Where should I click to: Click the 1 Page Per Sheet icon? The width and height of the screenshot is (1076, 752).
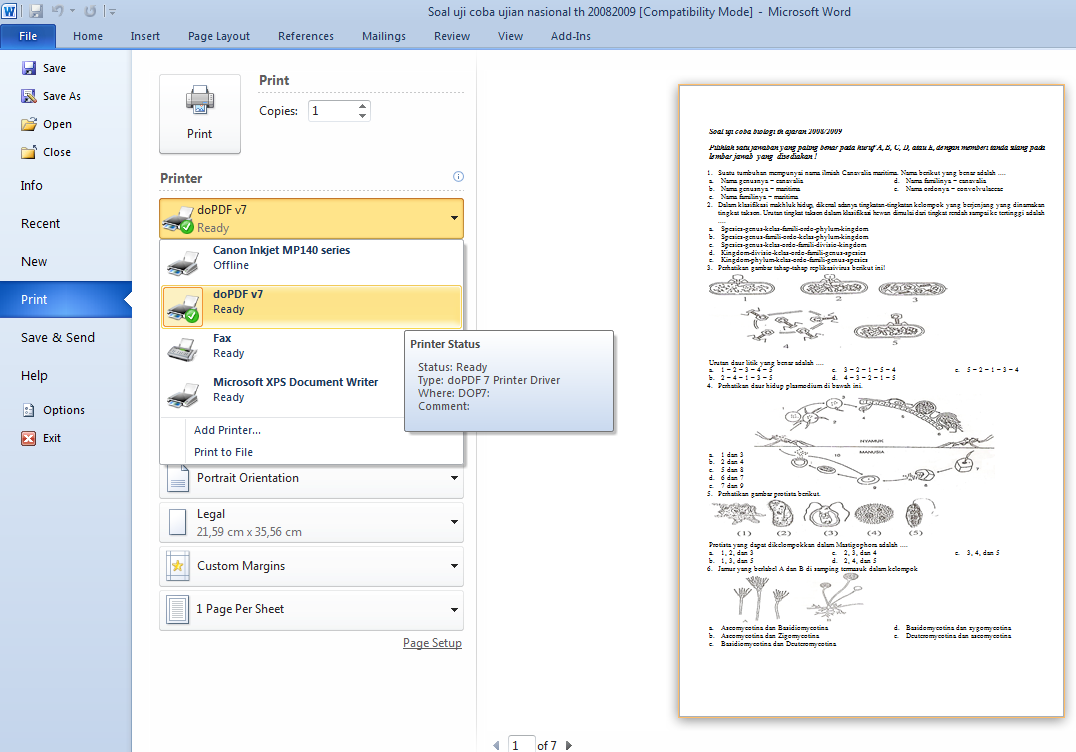click(178, 609)
